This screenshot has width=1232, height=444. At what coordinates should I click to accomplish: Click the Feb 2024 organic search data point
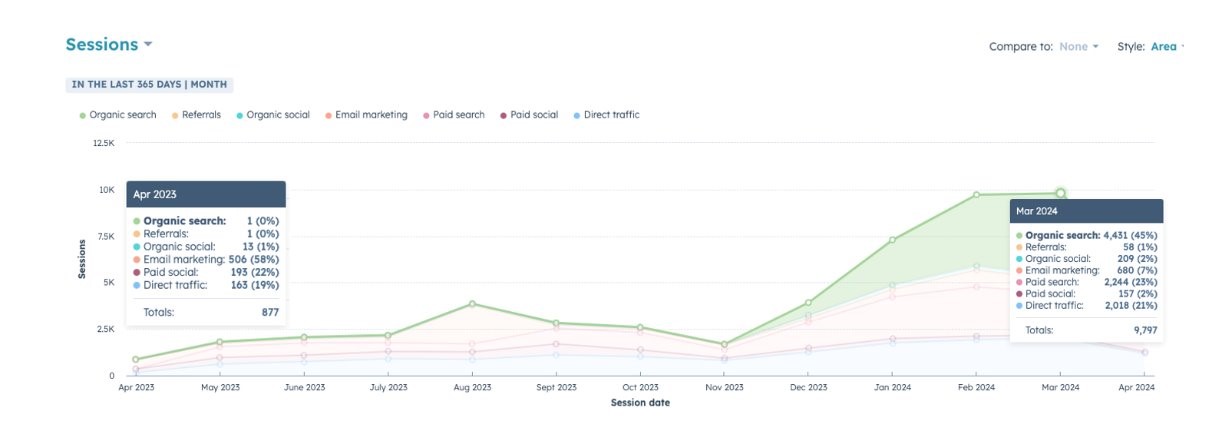tap(977, 195)
